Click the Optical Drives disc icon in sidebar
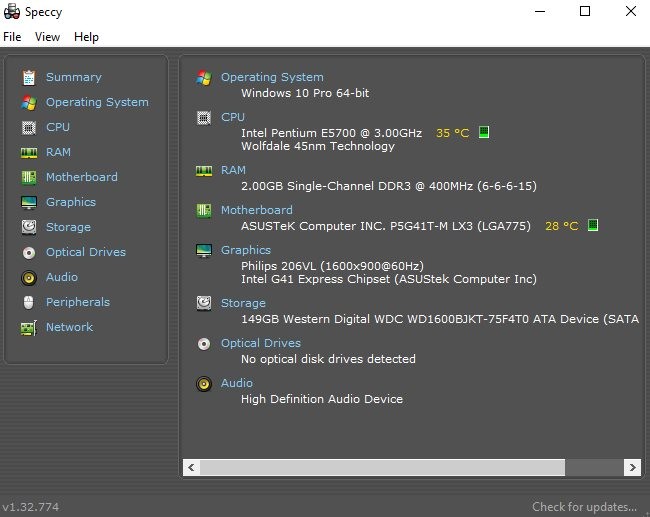 [x=29, y=252]
